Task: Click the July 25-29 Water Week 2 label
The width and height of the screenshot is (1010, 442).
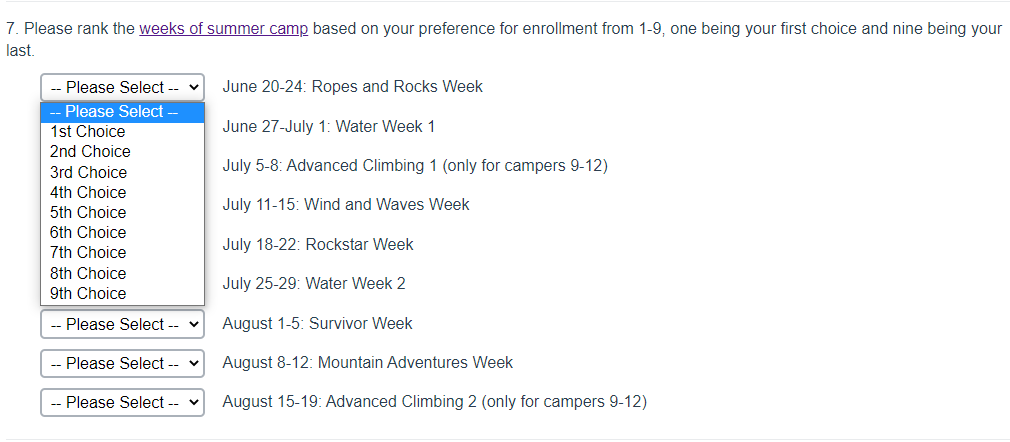Action: [313, 284]
